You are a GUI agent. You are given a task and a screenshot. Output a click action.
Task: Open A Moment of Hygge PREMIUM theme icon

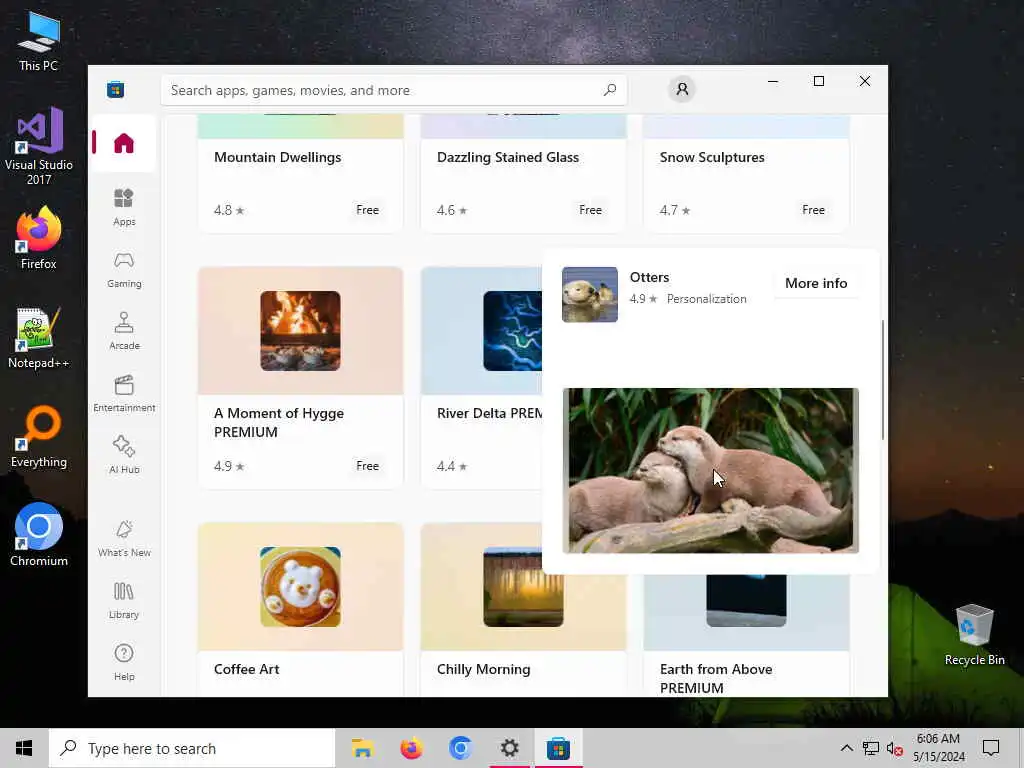coord(300,331)
